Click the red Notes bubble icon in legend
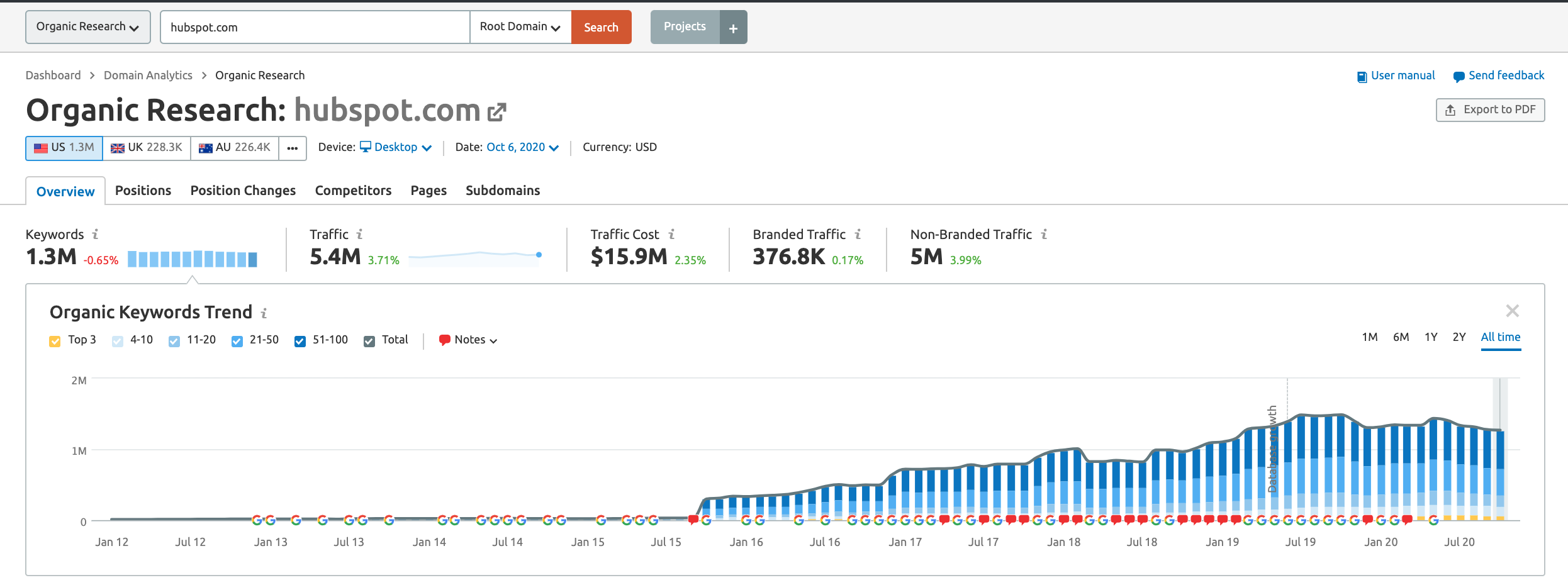 (445, 340)
